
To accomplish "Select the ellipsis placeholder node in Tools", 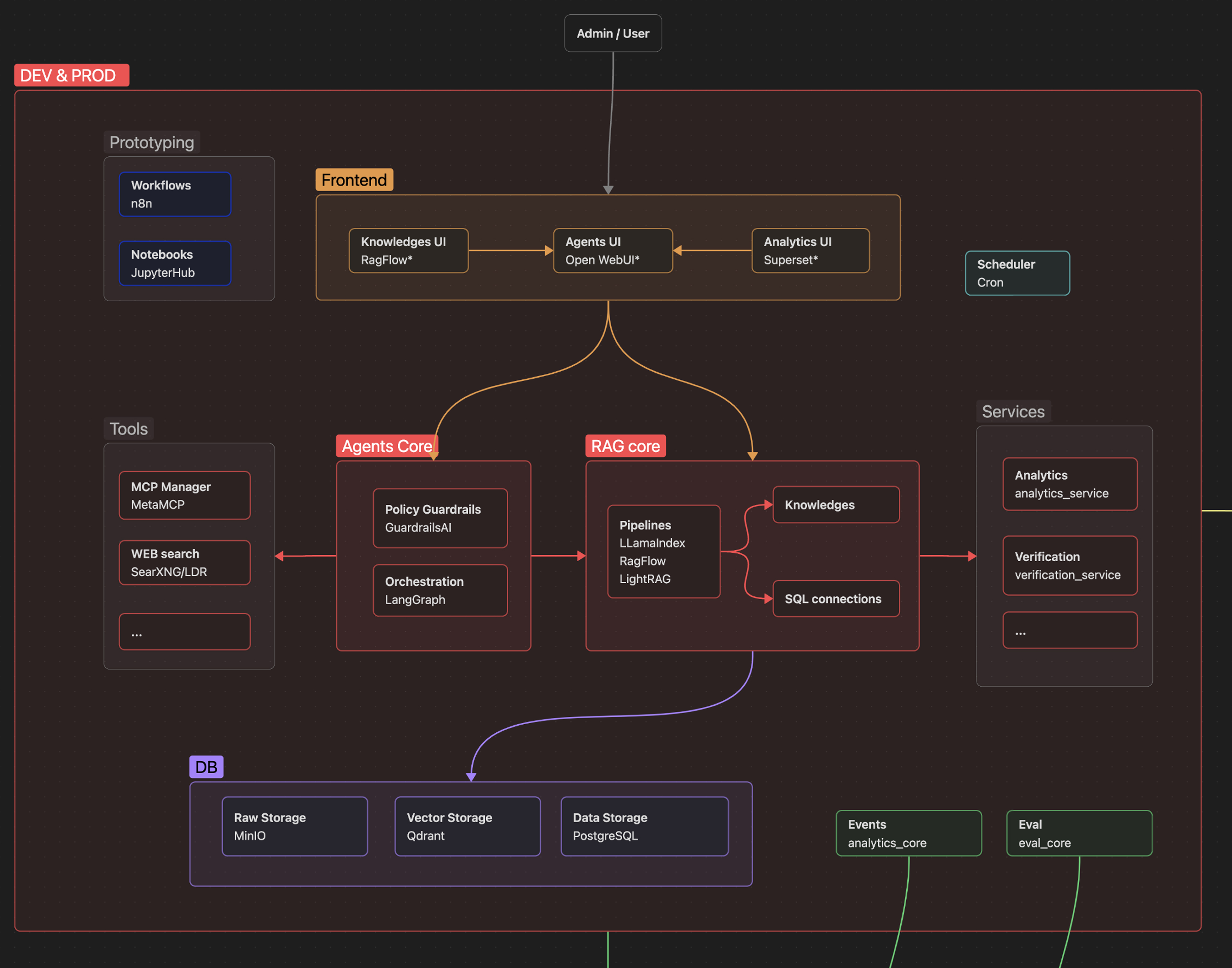I will click(185, 631).
